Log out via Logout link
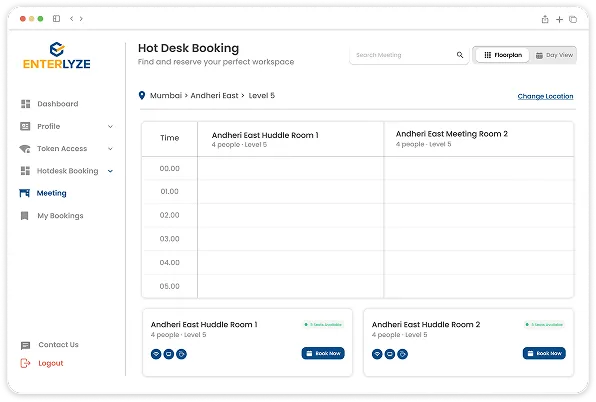Image resolution: width=596 pixels, height=402 pixels. pyautogui.click(x=51, y=363)
